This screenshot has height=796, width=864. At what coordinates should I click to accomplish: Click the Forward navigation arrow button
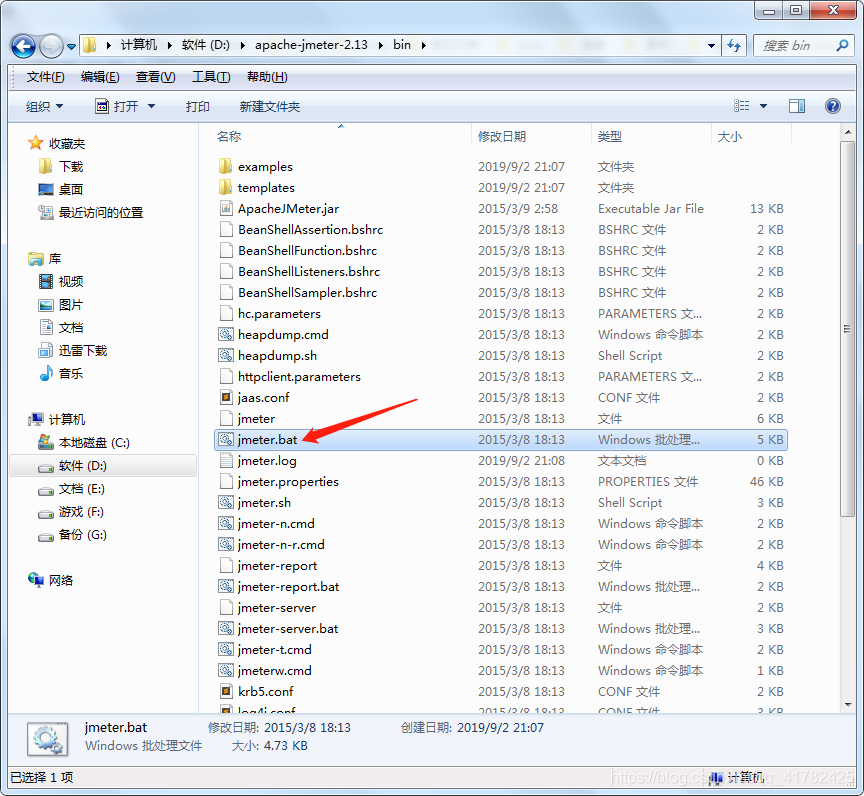click(51, 46)
